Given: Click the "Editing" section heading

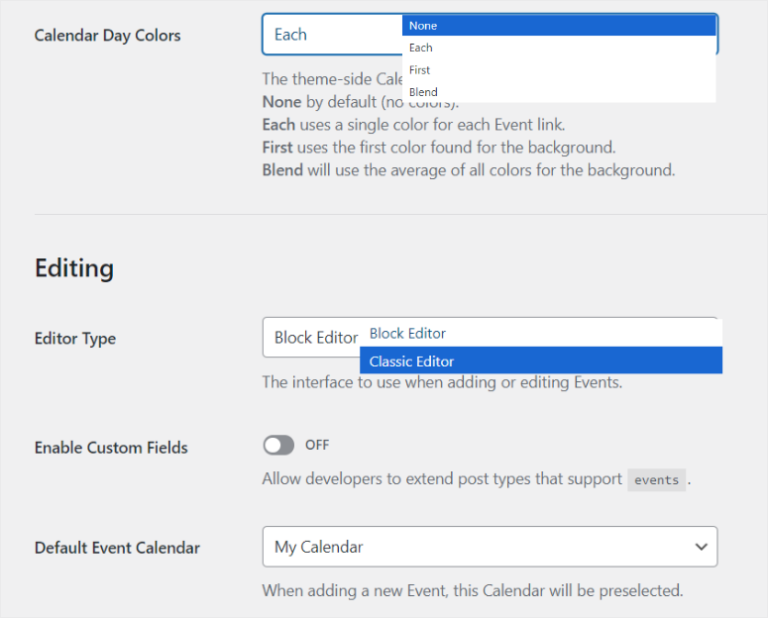Looking at the screenshot, I should [x=74, y=268].
